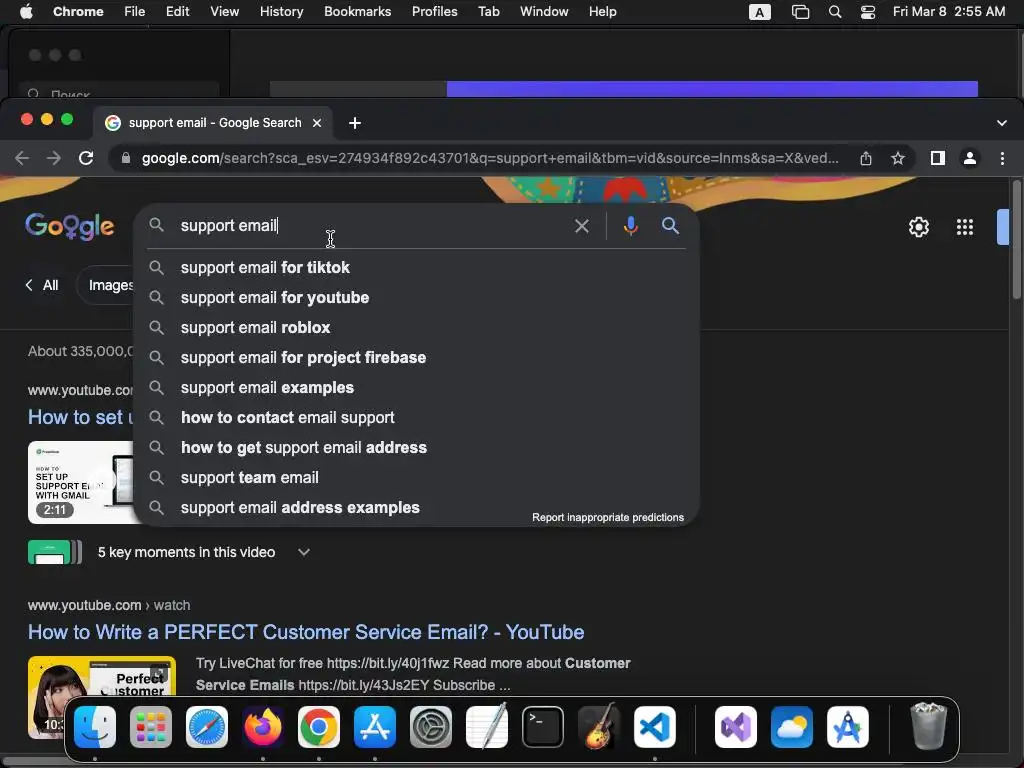Start voice search with the microphone icon
Image resolution: width=1024 pixels, height=768 pixels.
630,226
